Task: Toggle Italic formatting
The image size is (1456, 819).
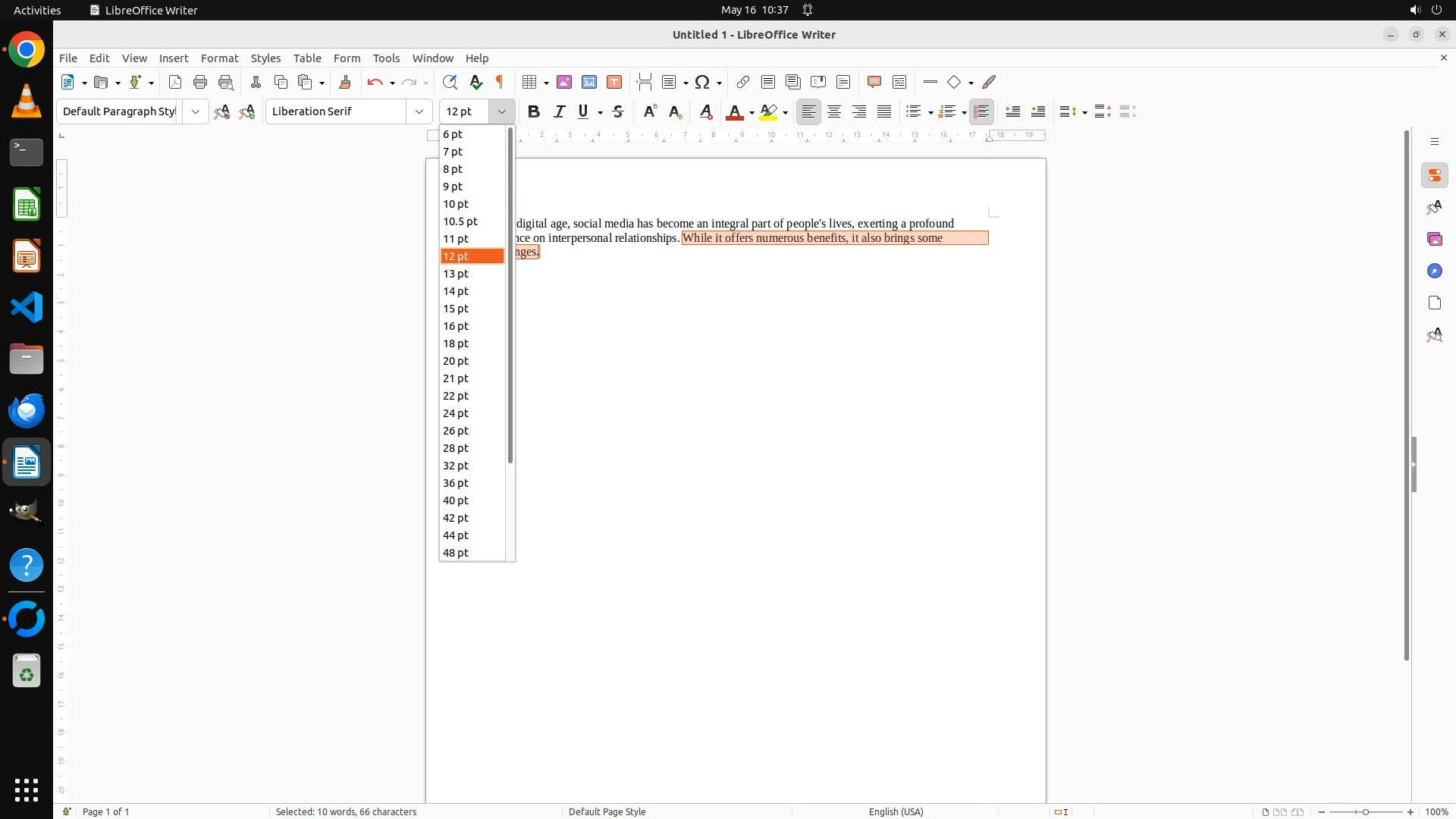Action: pyautogui.click(x=560, y=111)
